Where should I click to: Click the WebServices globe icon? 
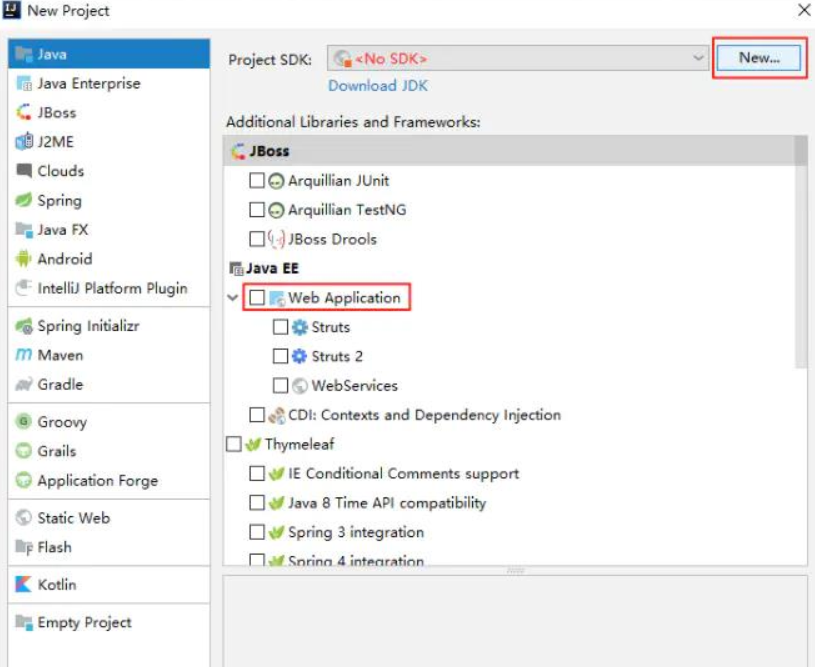299,386
